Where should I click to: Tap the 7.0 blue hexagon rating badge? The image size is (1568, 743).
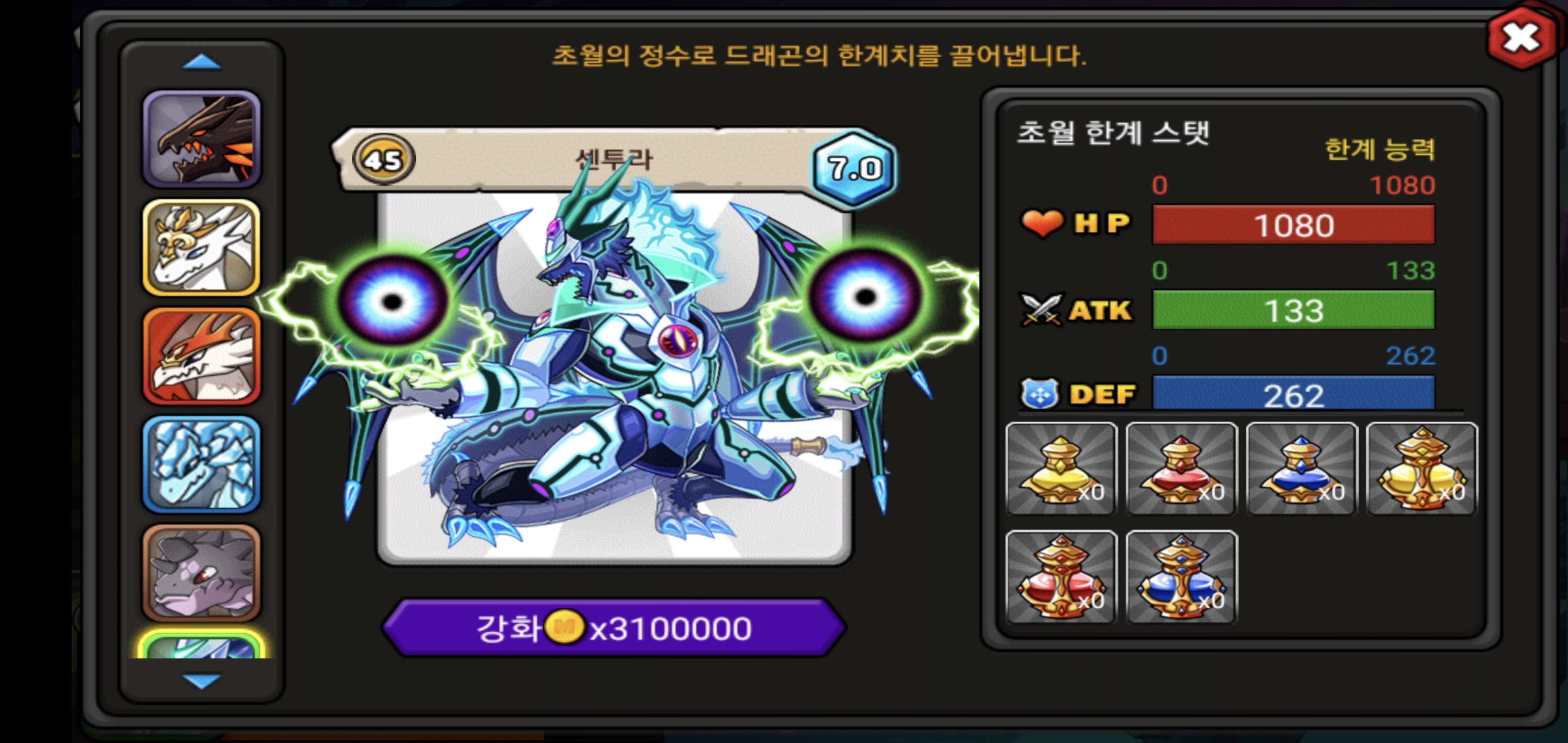854,168
